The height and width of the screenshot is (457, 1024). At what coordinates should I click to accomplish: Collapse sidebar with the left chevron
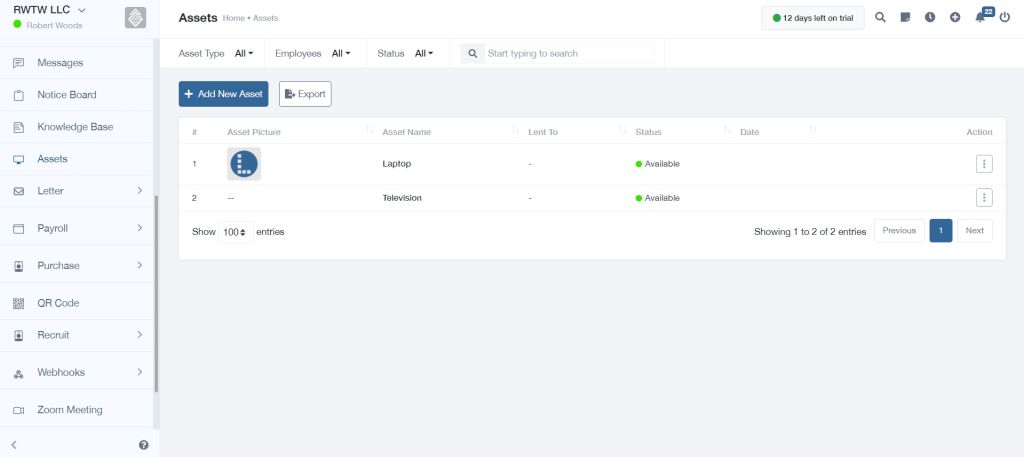click(14, 445)
